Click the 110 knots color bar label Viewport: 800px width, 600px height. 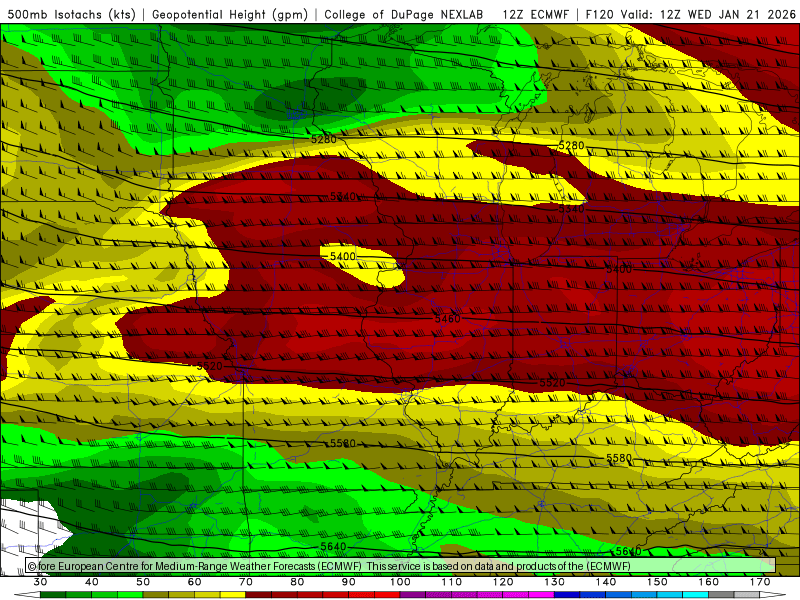tap(452, 582)
